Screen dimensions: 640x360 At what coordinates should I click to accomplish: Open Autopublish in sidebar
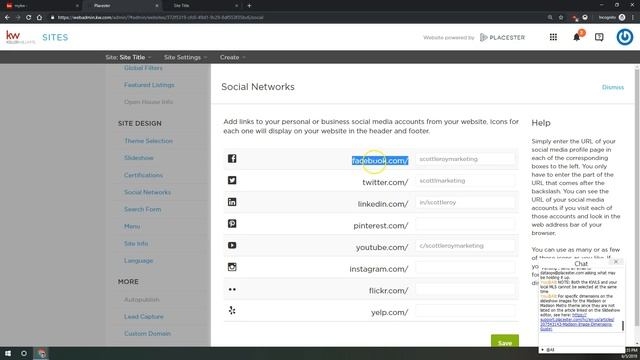(x=142, y=300)
